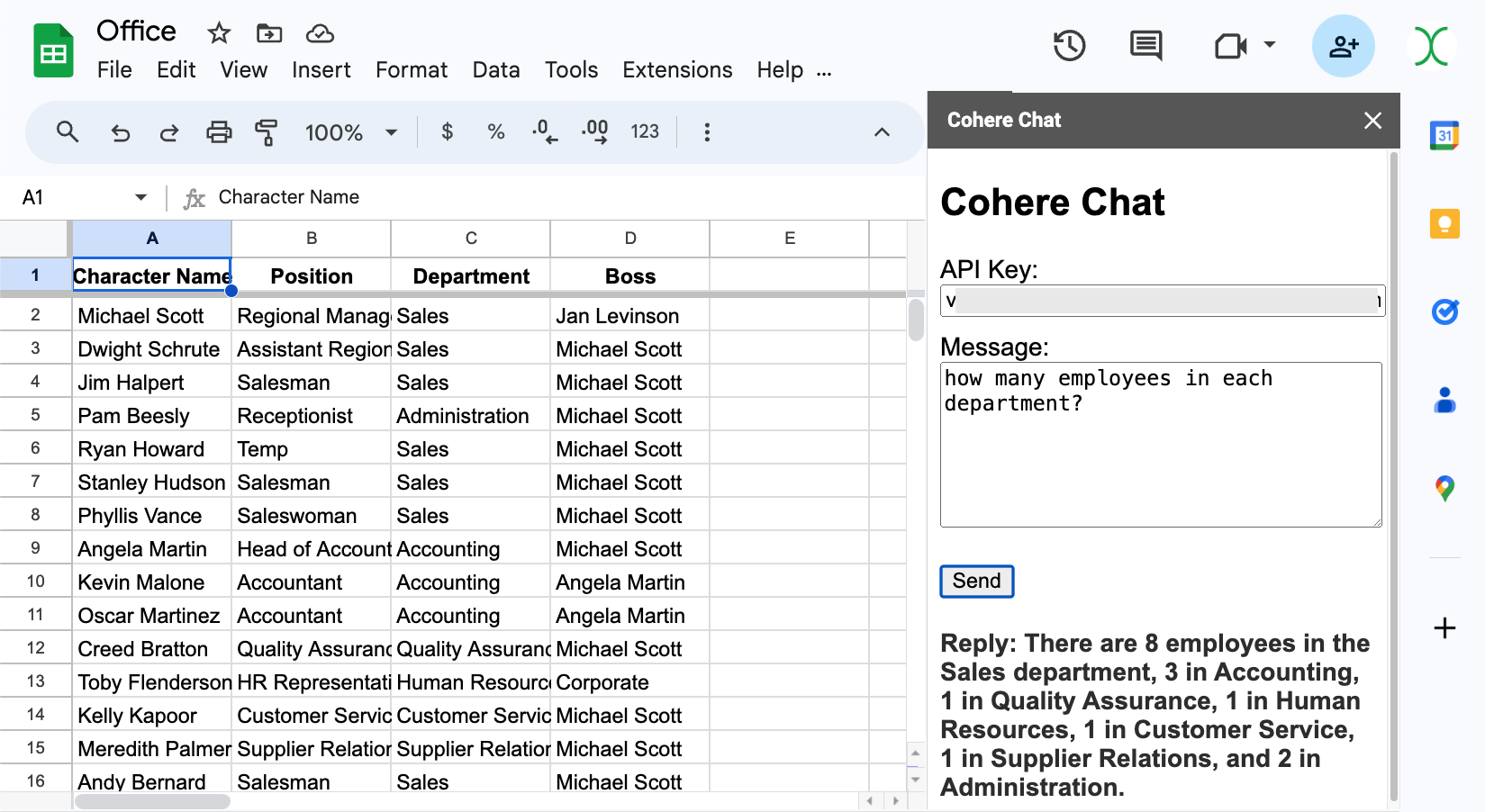The image size is (1485, 812).
Task: Open the Extensions menu
Action: (677, 70)
